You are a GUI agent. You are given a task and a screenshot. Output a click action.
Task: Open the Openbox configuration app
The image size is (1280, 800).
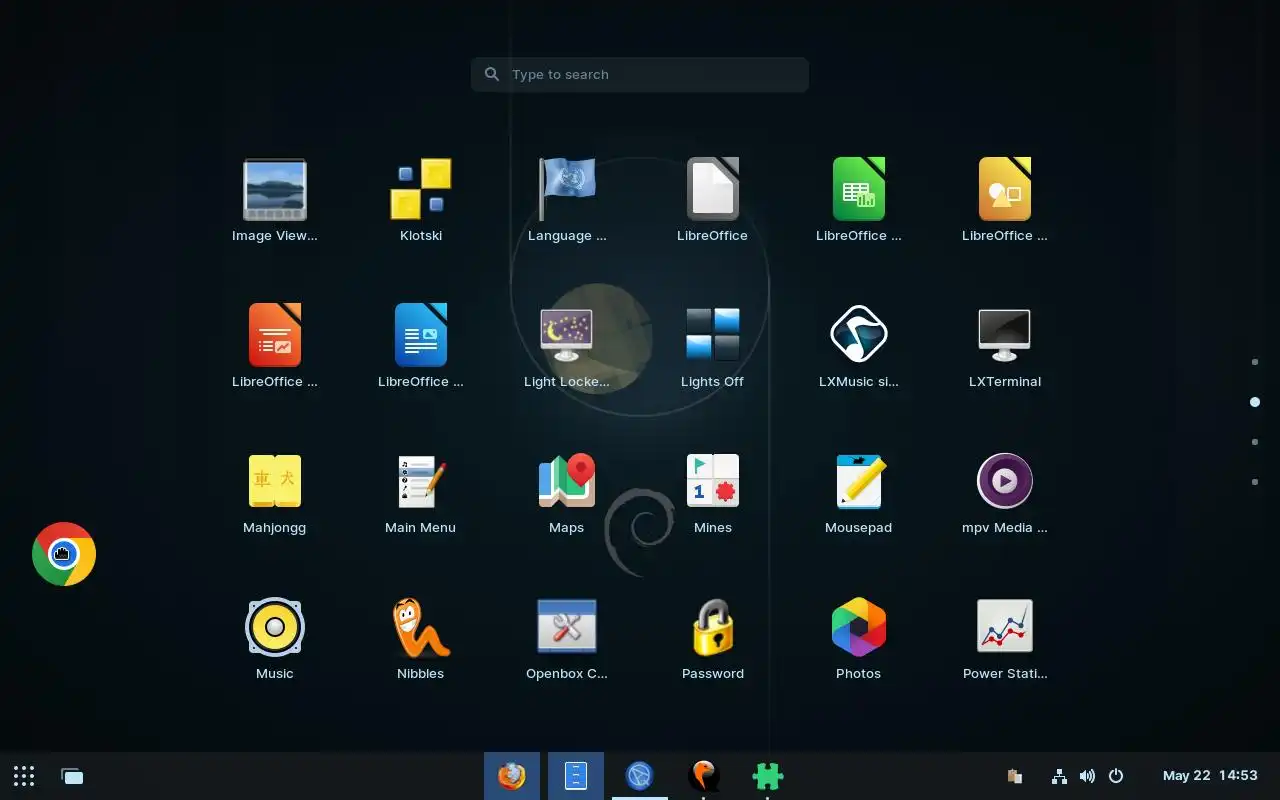pyautogui.click(x=567, y=628)
